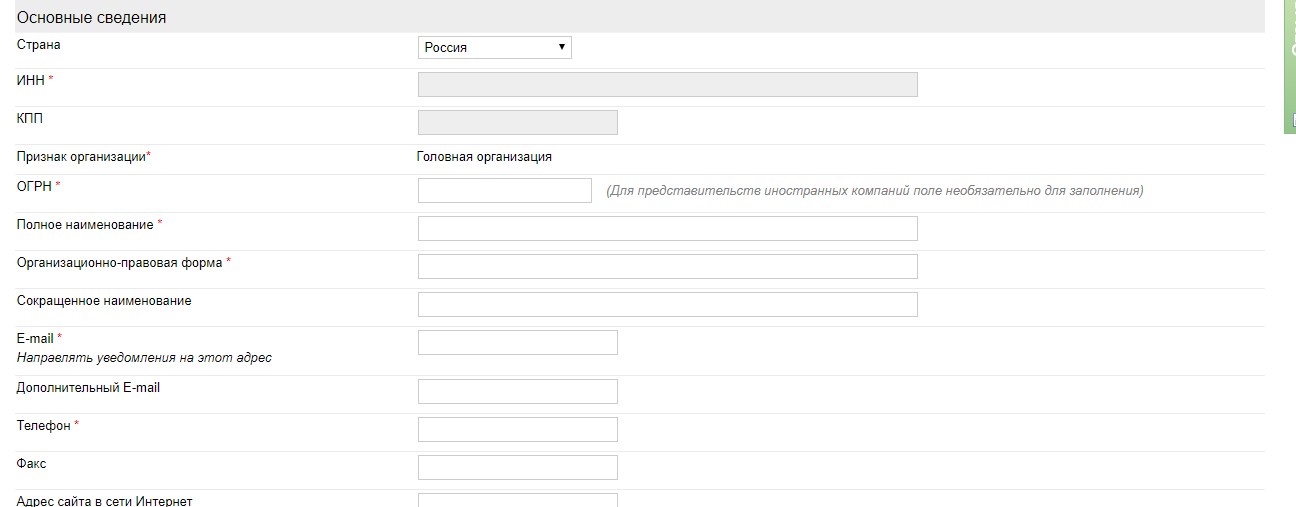Focus the Адрес сайта в сети Интернет field

coord(517,500)
